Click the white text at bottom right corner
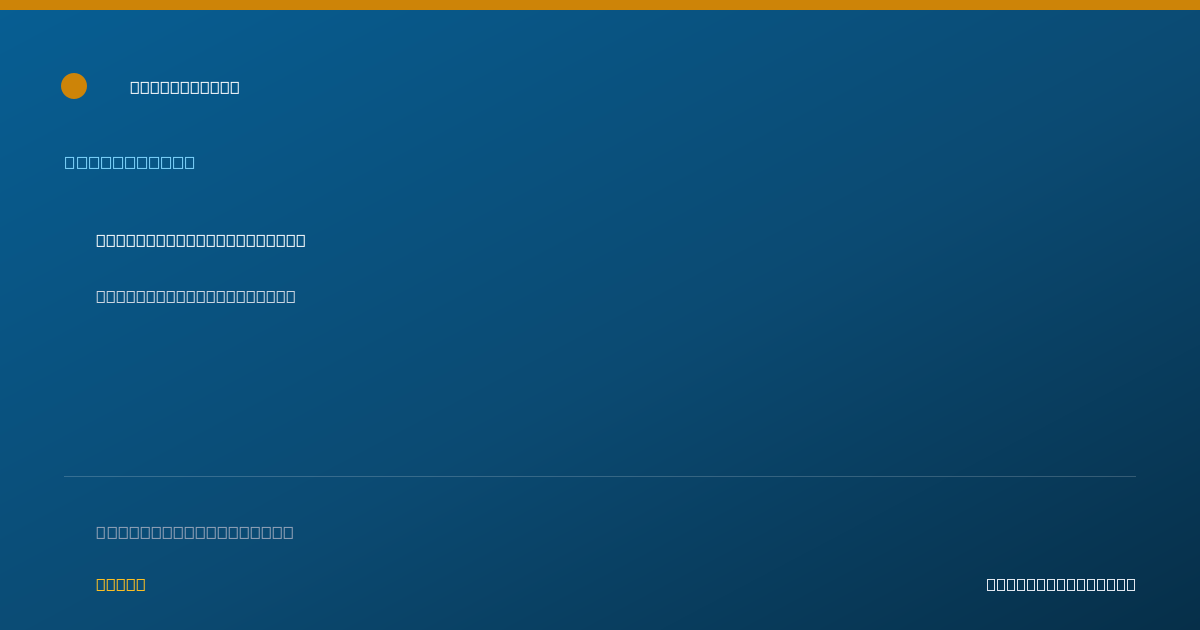Image resolution: width=1200 pixels, height=630 pixels. 1061,584
